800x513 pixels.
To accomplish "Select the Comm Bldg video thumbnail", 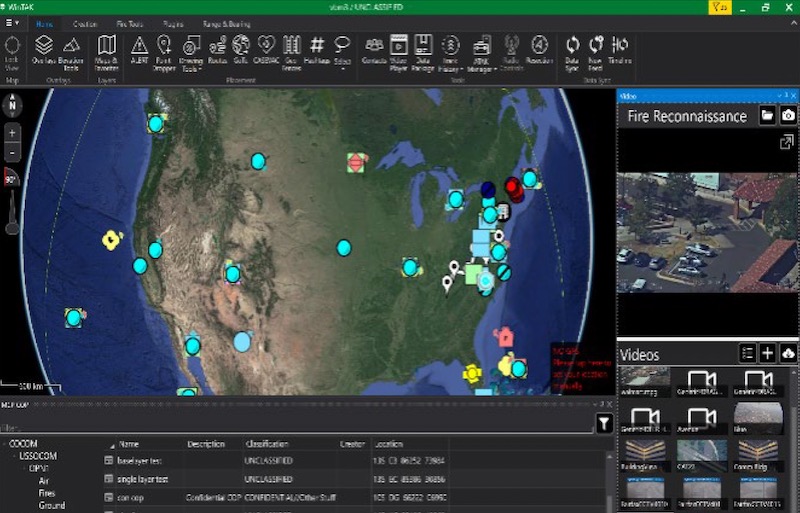I will 758,455.
